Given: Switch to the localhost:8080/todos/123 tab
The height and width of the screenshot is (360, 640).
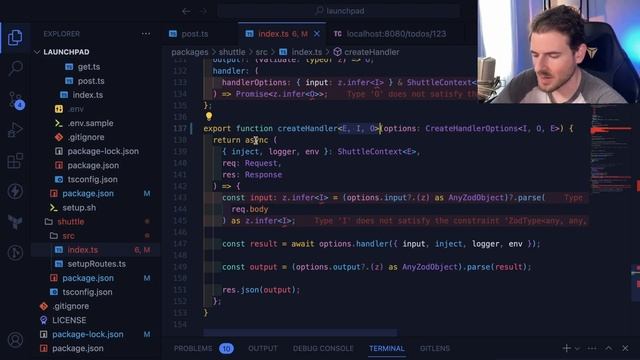Looking at the screenshot, I should tap(390, 34).
